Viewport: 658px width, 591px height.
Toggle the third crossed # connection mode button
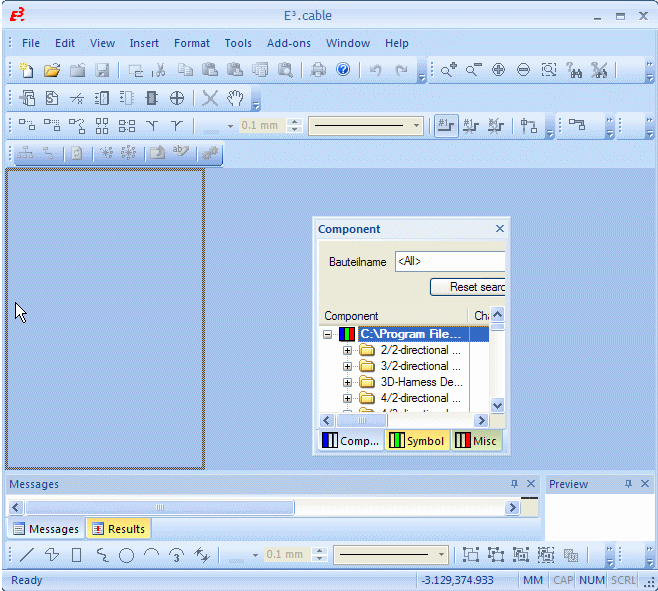(x=496, y=126)
